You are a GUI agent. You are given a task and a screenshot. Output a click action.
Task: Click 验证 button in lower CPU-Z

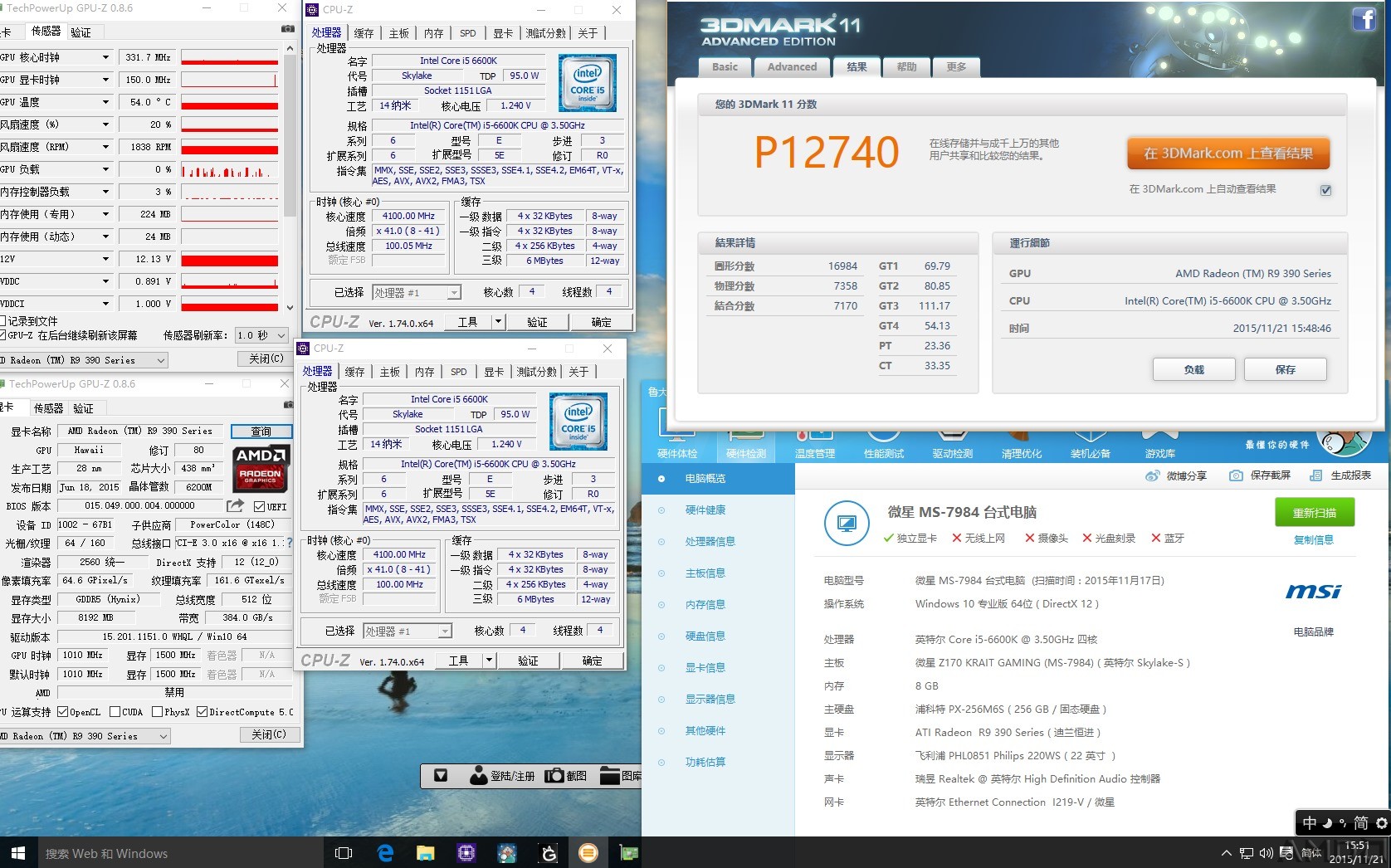(528, 661)
